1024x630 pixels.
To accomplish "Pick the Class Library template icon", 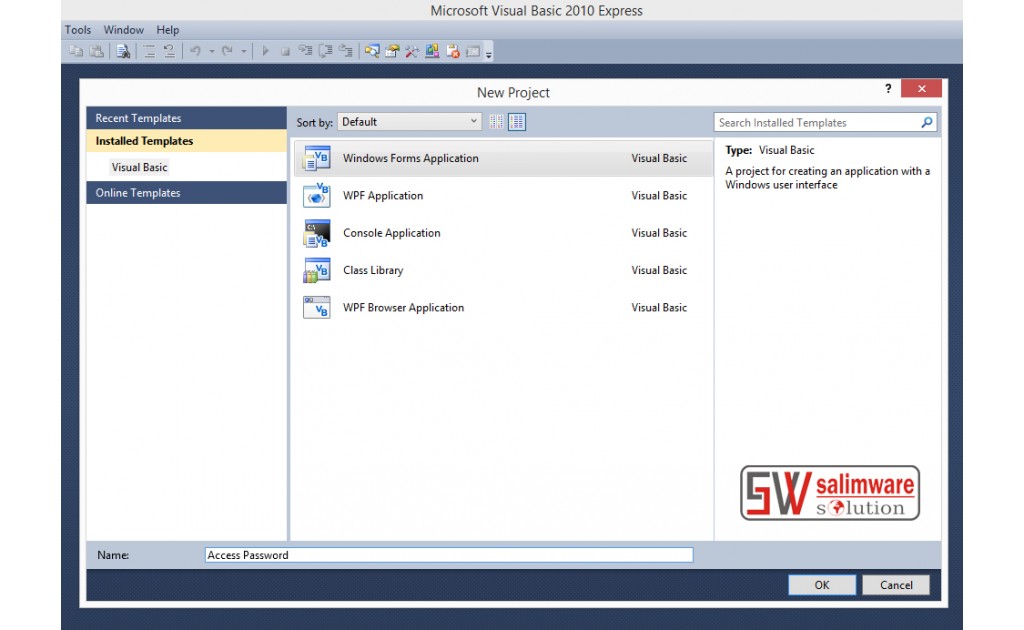I will coord(316,270).
